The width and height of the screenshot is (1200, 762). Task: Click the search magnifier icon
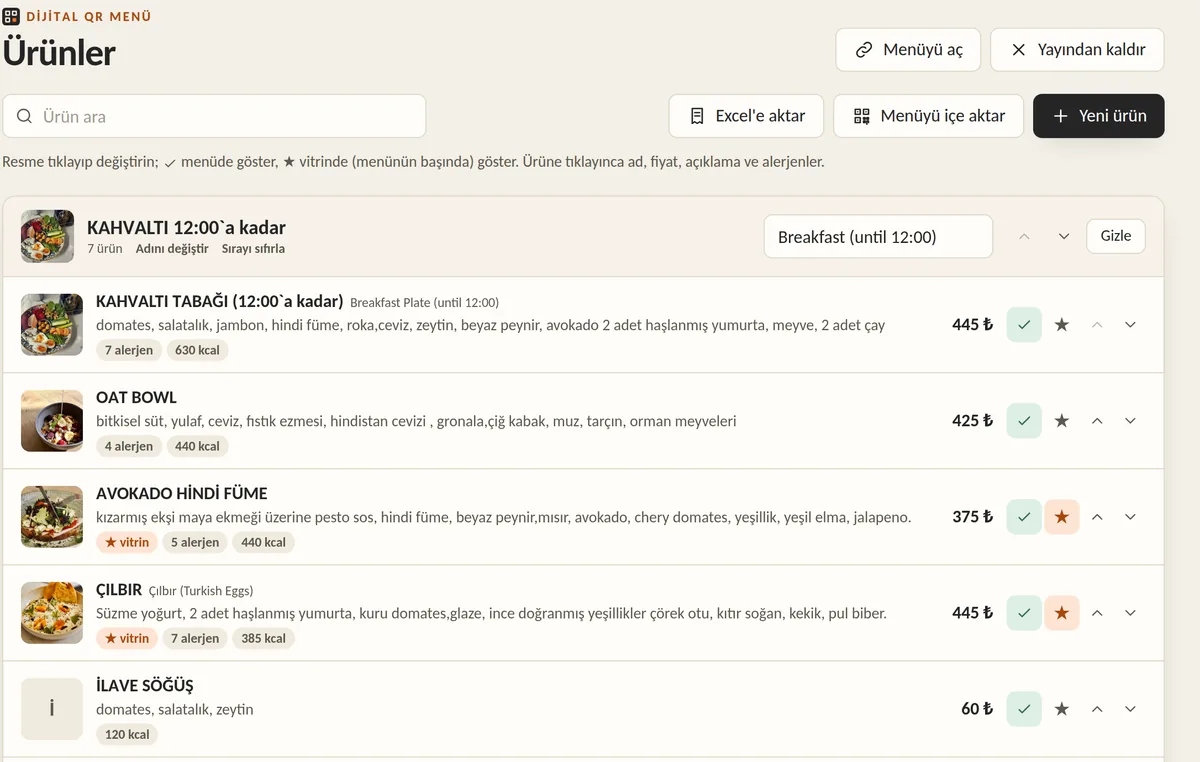click(x=24, y=116)
